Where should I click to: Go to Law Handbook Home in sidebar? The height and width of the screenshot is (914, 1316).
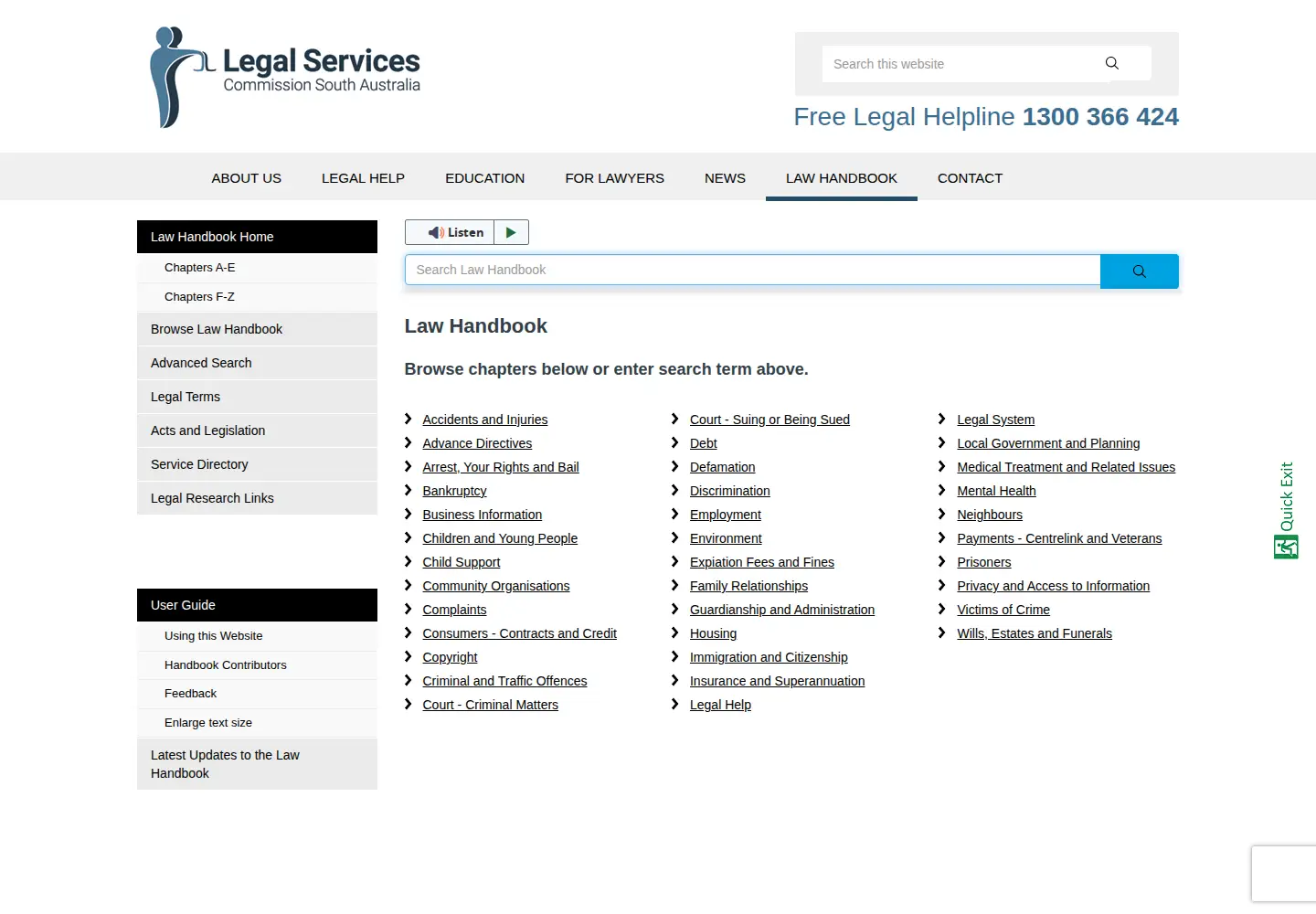[x=257, y=237]
